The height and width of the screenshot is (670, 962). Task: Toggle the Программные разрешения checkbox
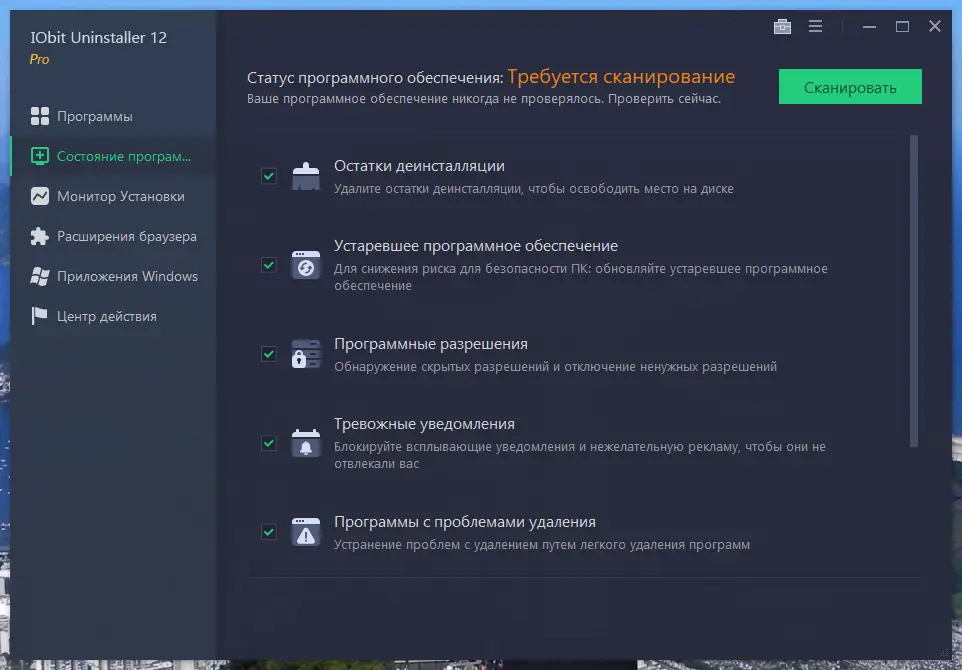(268, 353)
